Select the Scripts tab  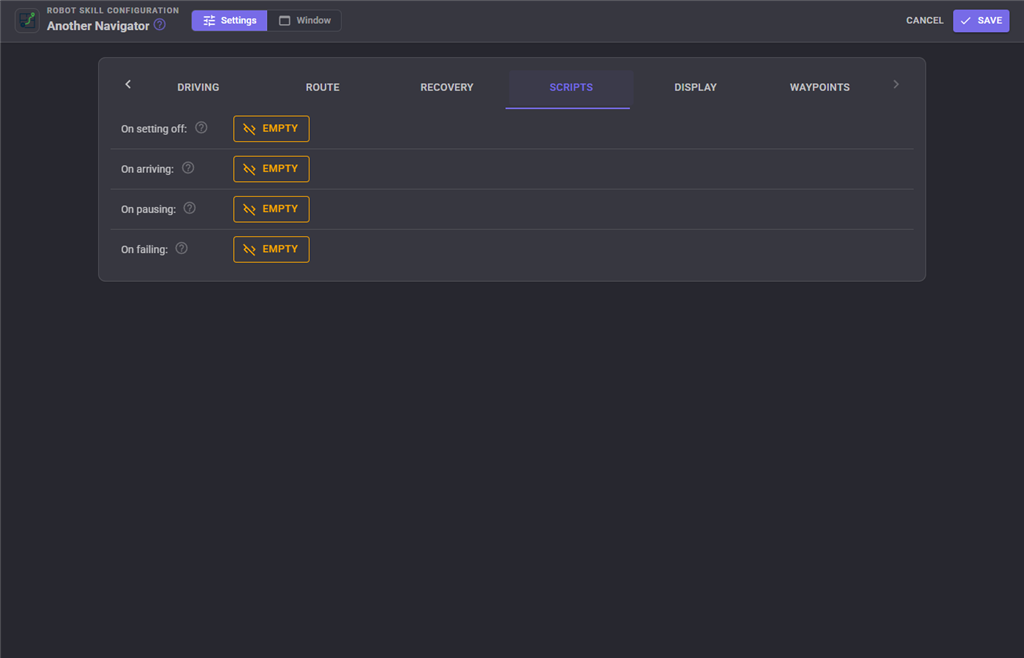click(x=571, y=87)
